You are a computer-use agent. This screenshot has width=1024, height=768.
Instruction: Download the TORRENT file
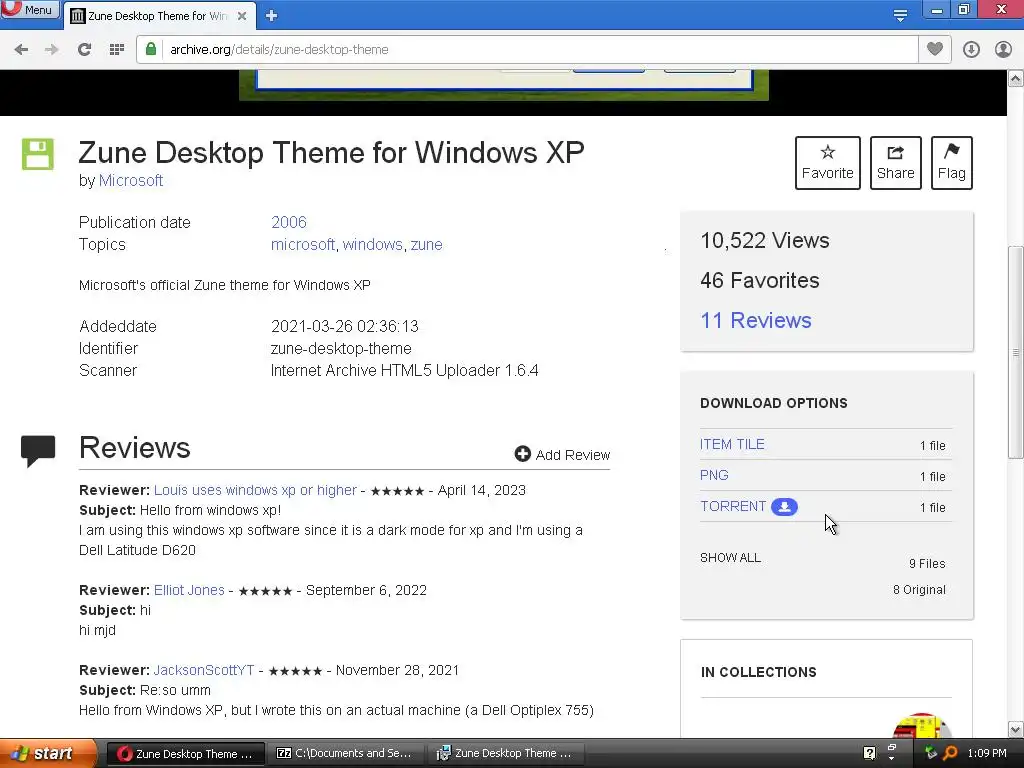733,506
